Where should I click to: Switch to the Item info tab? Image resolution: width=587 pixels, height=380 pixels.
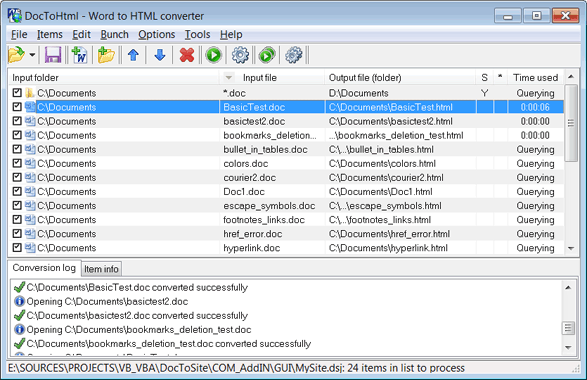click(x=101, y=269)
